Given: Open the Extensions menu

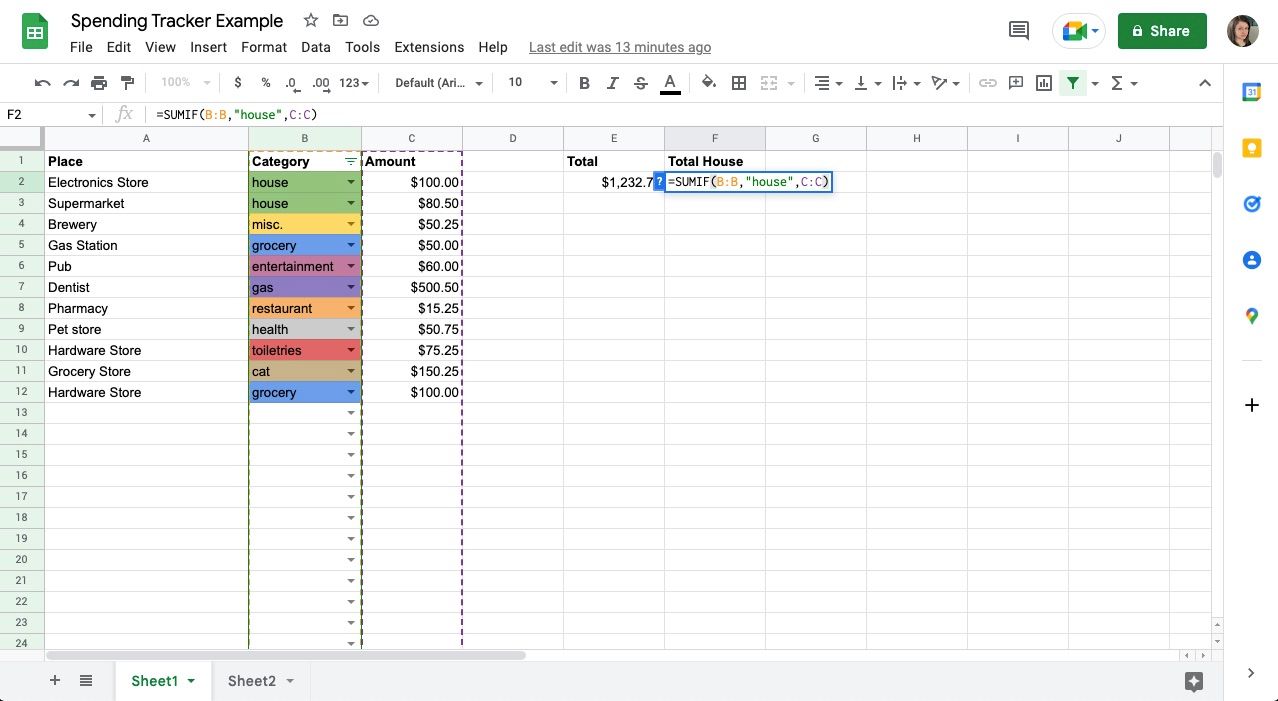Looking at the screenshot, I should coord(429,47).
